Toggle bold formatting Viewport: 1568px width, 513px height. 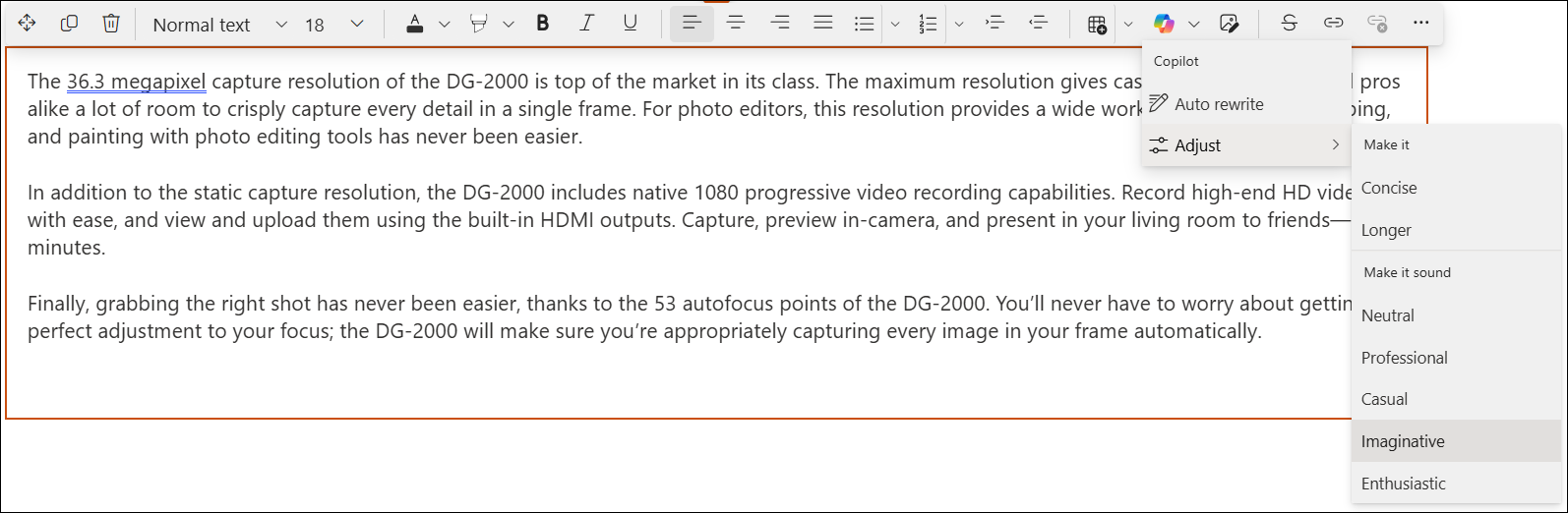(543, 24)
